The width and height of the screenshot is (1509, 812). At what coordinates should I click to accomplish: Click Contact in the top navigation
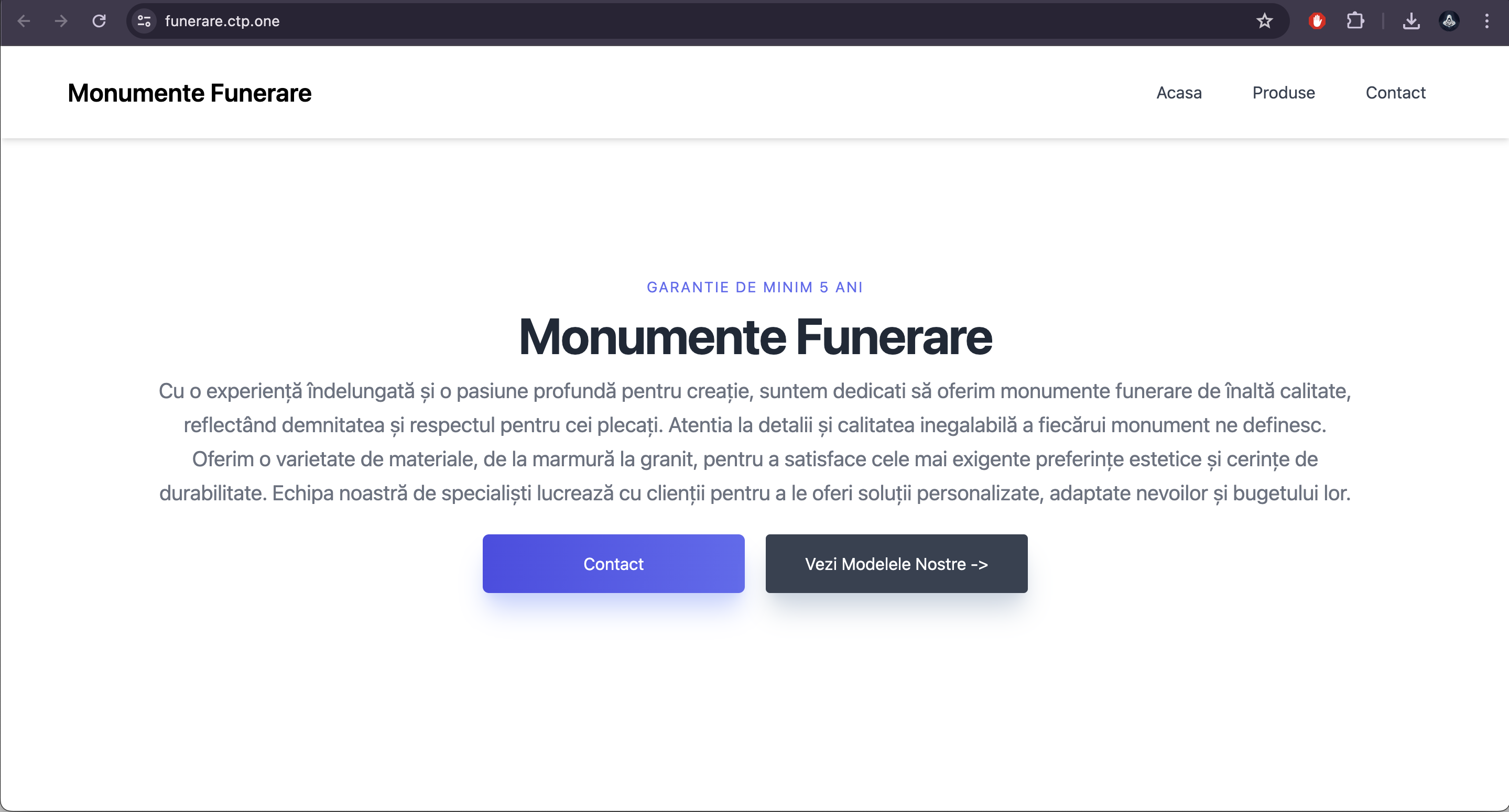pyautogui.click(x=1396, y=93)
